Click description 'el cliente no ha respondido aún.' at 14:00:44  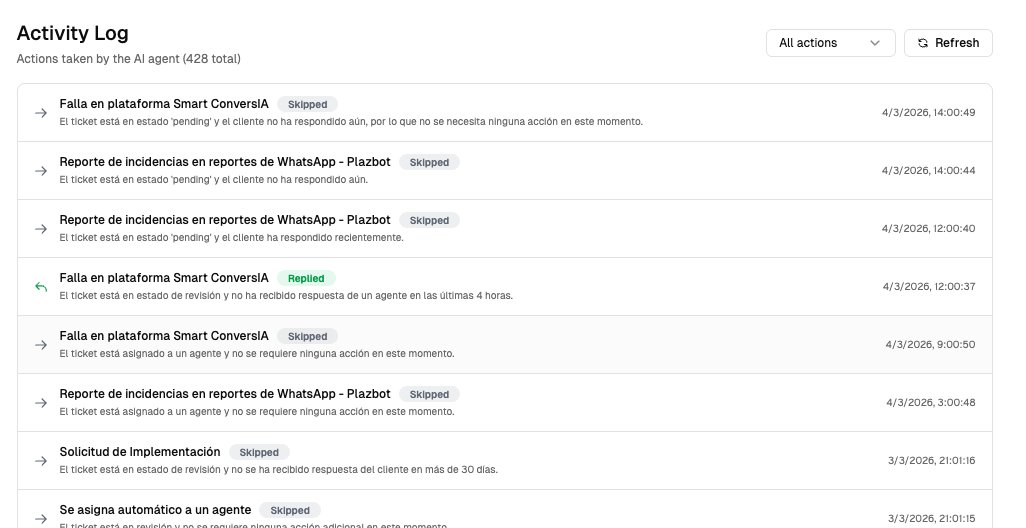pos(213,180)
